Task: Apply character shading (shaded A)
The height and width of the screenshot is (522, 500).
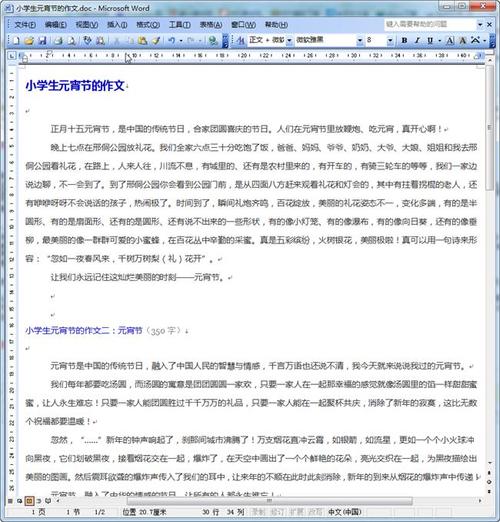Action: (x=463, y=41)
